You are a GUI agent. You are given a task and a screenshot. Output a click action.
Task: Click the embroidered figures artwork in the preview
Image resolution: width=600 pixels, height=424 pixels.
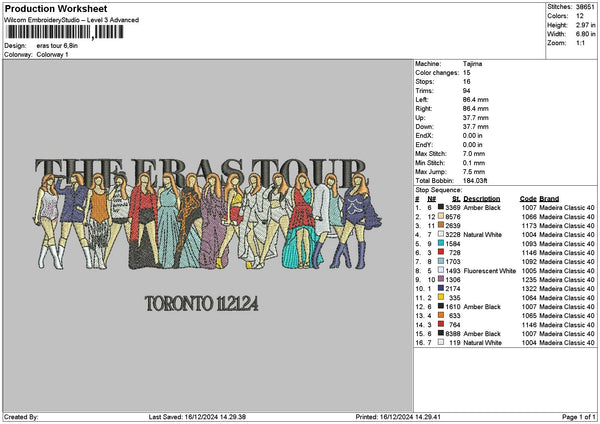point(207,221)
